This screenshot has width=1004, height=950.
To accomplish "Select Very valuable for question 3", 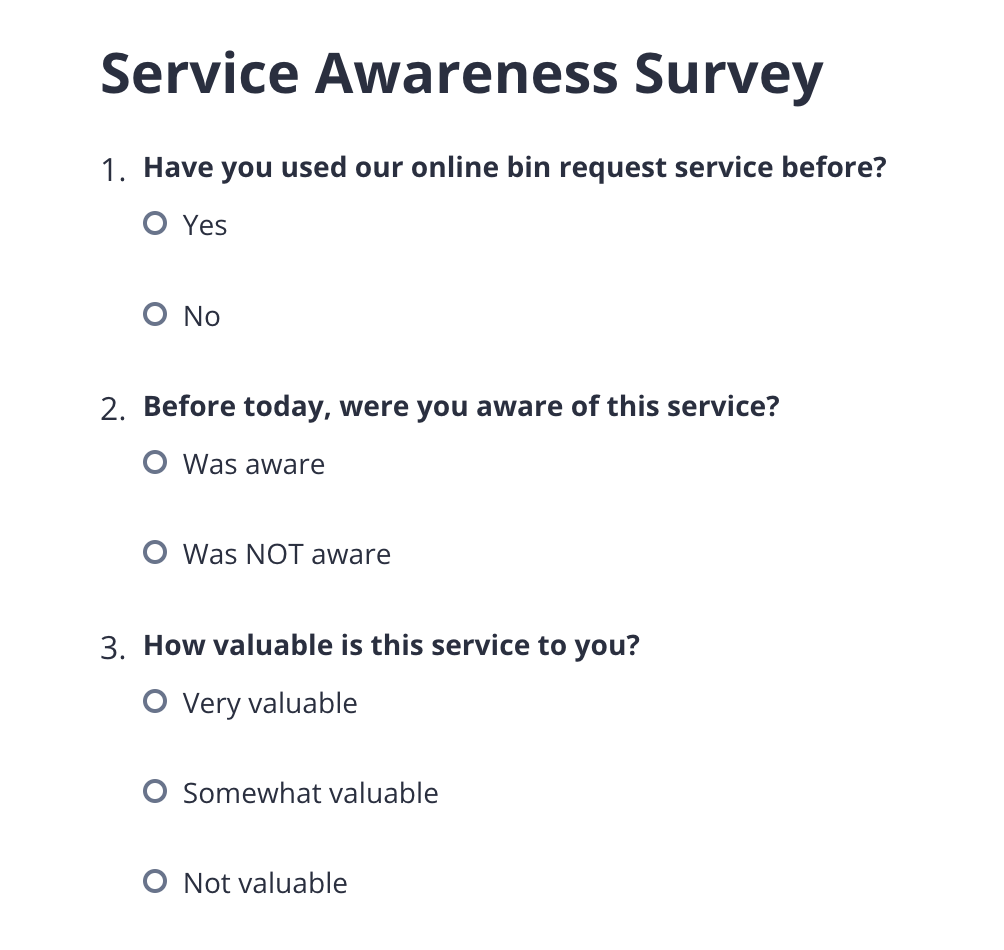I will click(155, 700).
